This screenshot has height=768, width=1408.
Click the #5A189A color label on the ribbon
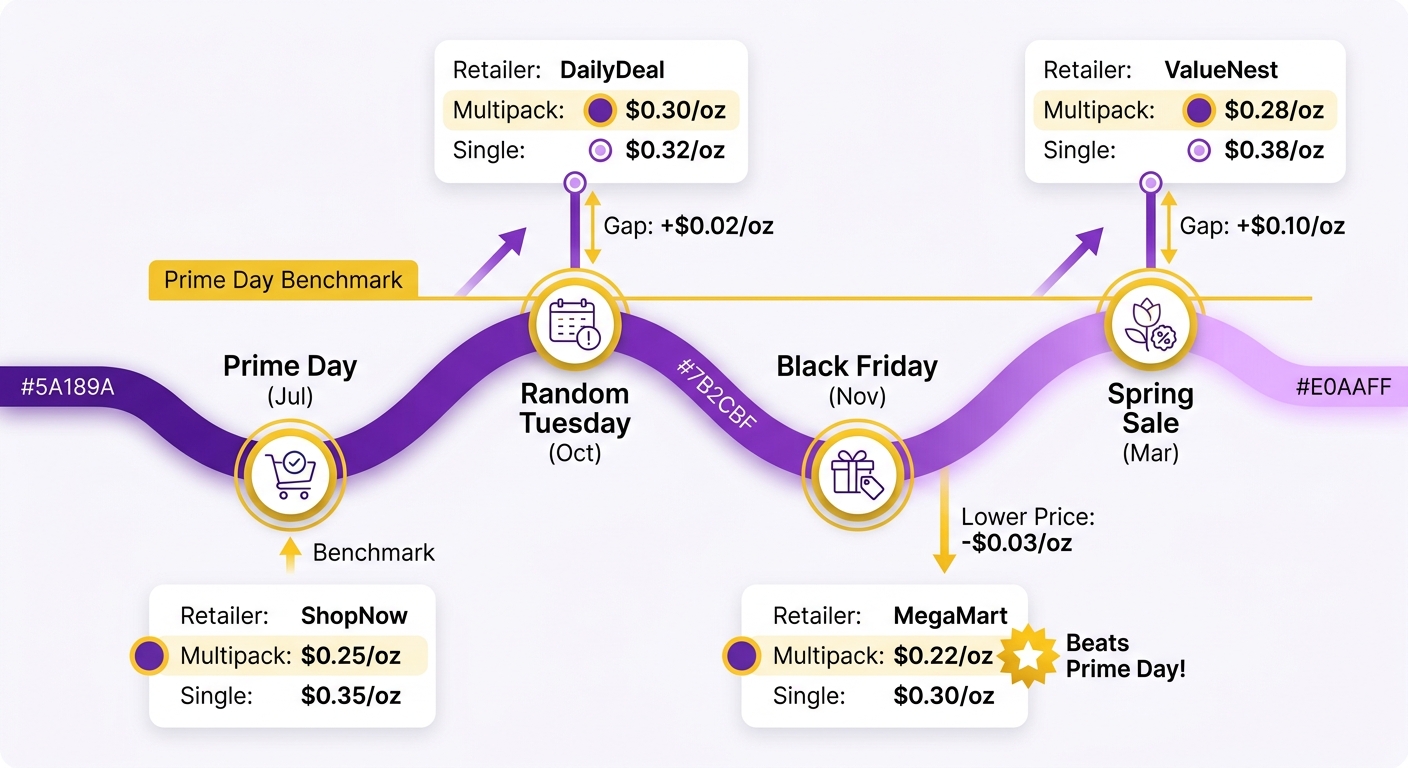[67, 387]
